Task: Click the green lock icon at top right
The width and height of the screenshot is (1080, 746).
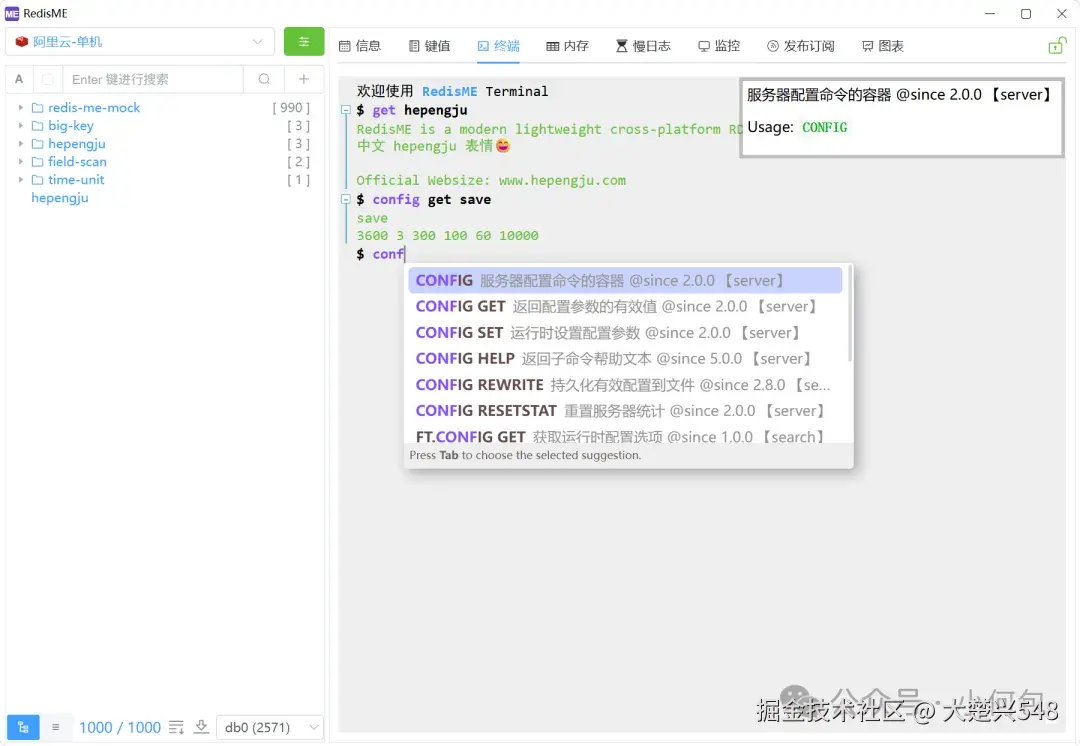Action: click(x=1057, y=45)
